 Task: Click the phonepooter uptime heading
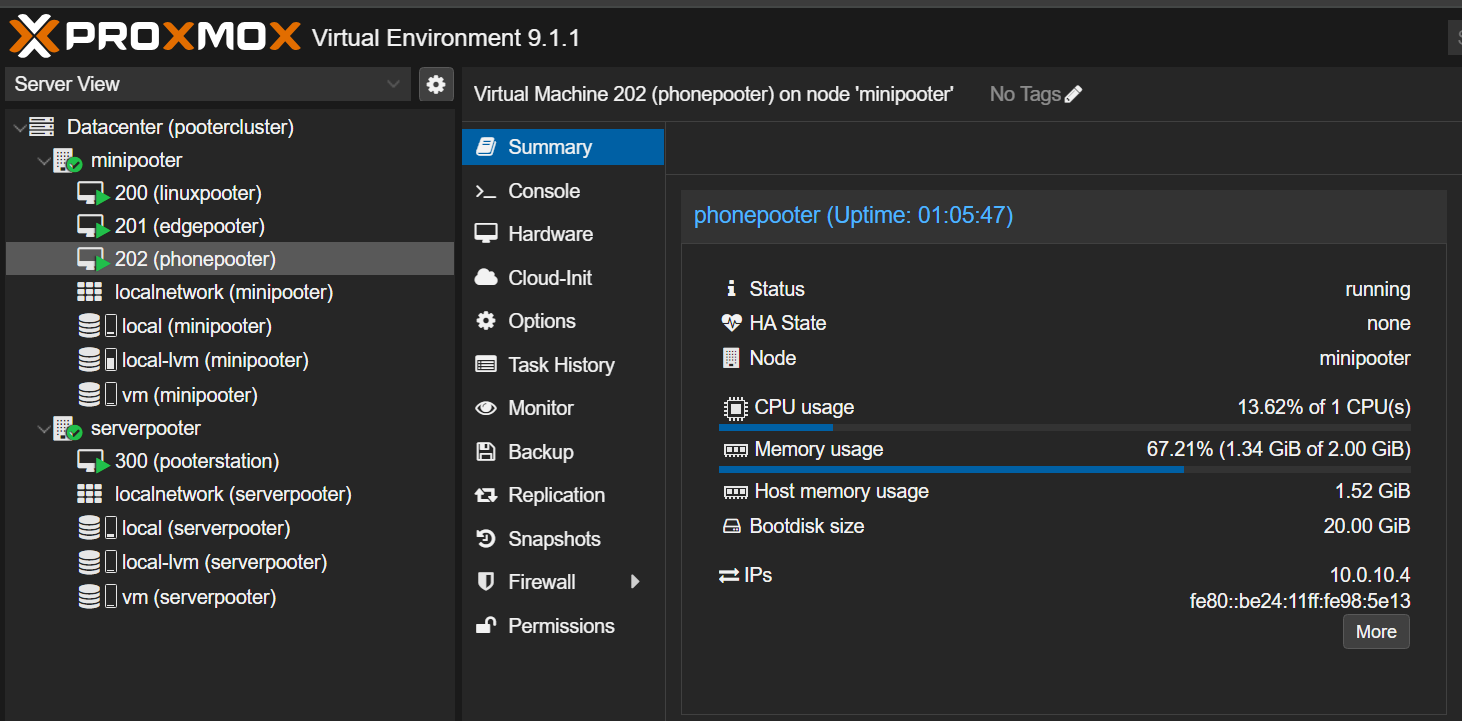(x=853, y=215)
